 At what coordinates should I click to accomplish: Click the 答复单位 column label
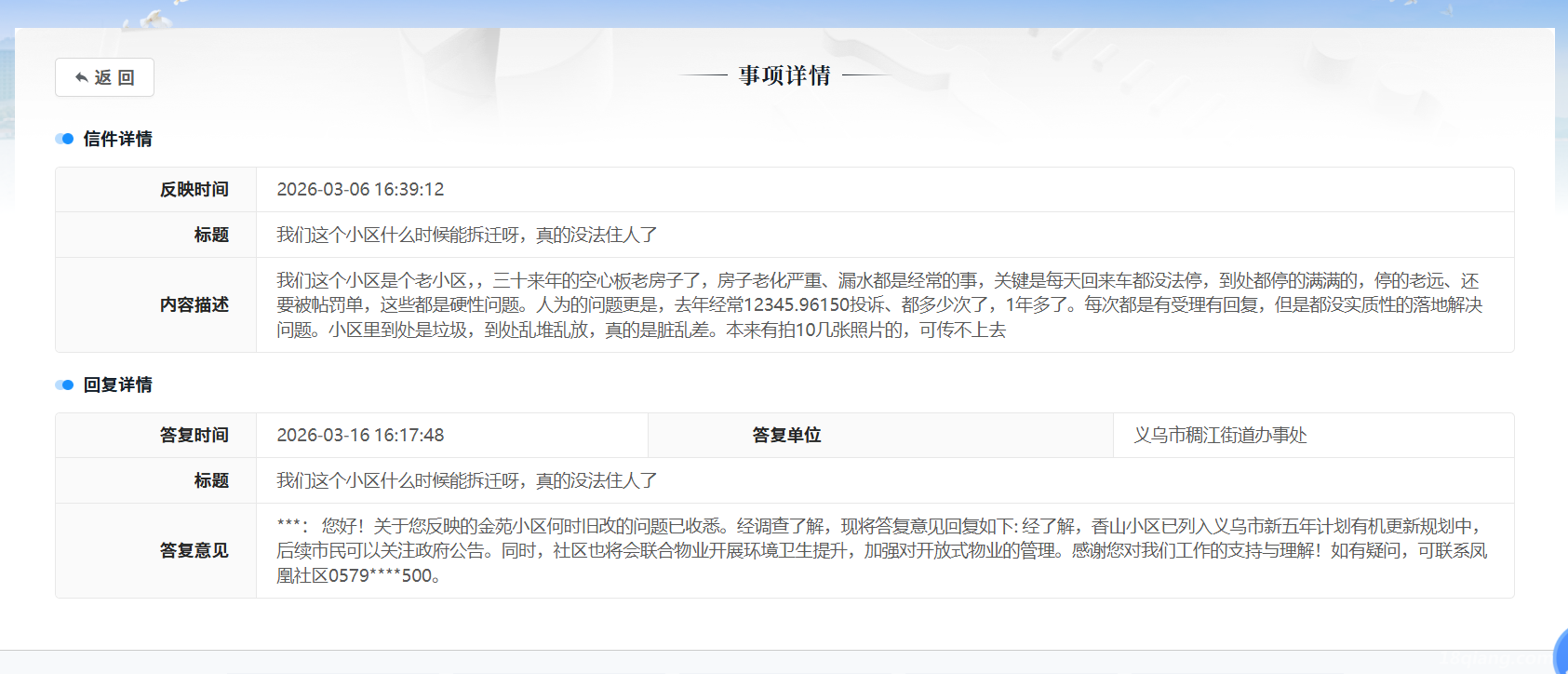click(786, 435)
